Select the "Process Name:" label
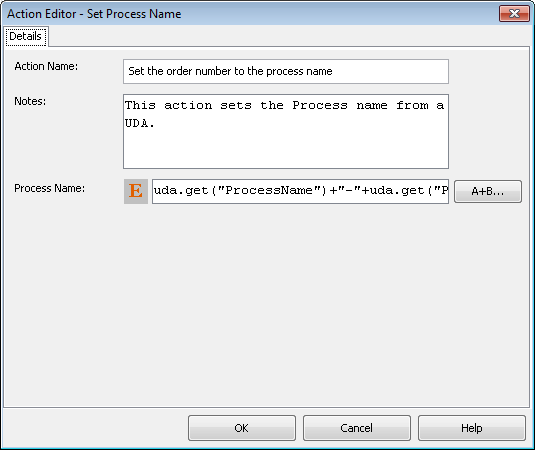Image resolution: width=535 pixels, height=450 pixels. point(49,188)
